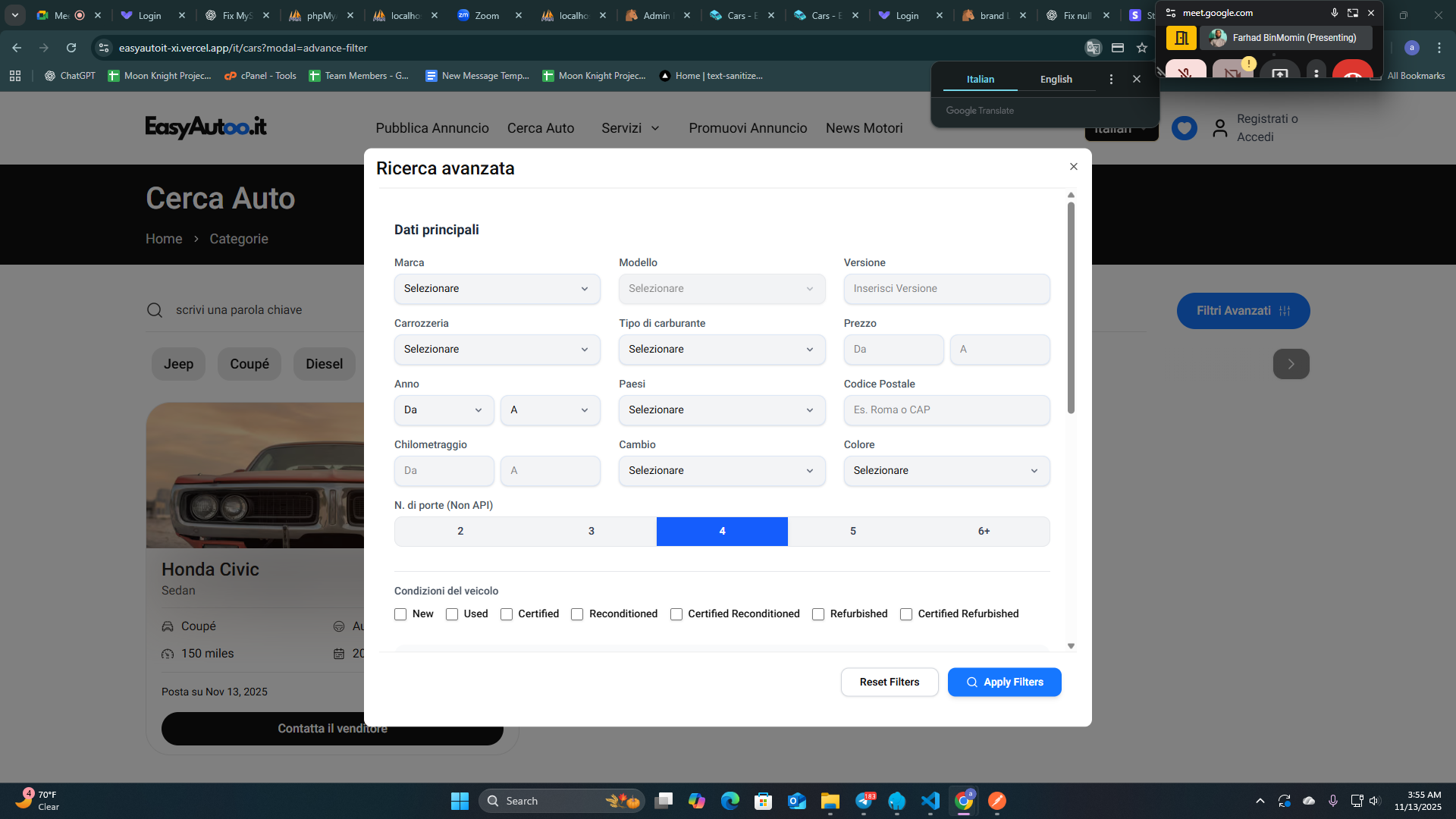Open Pubblica Annuncio menu item
Image resolution: width=1456 pixels, height=819 pixels.
coord(432,128)
